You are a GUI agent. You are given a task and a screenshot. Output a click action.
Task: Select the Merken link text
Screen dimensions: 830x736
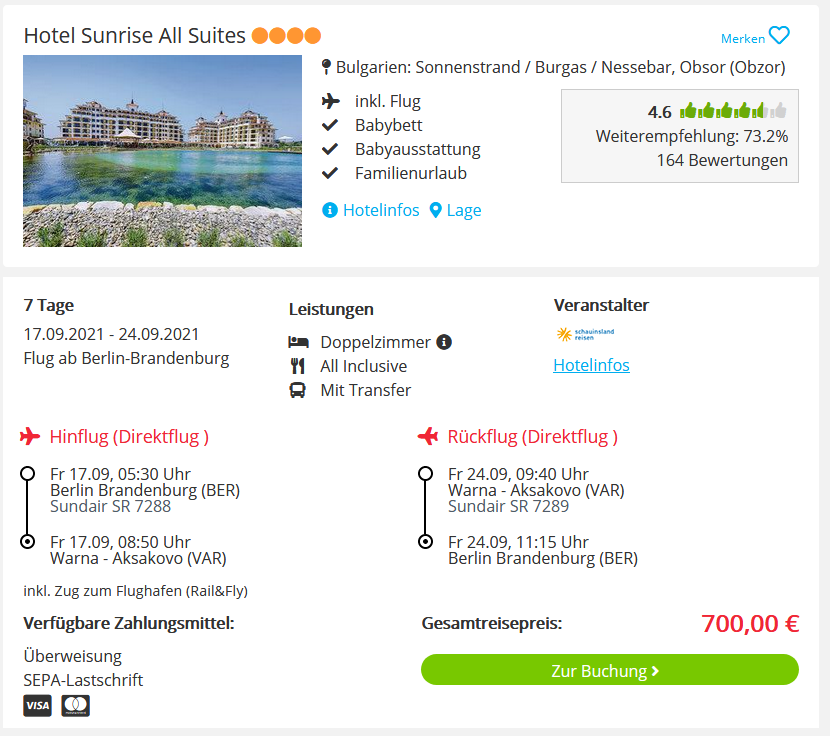[x=743, y=39]
